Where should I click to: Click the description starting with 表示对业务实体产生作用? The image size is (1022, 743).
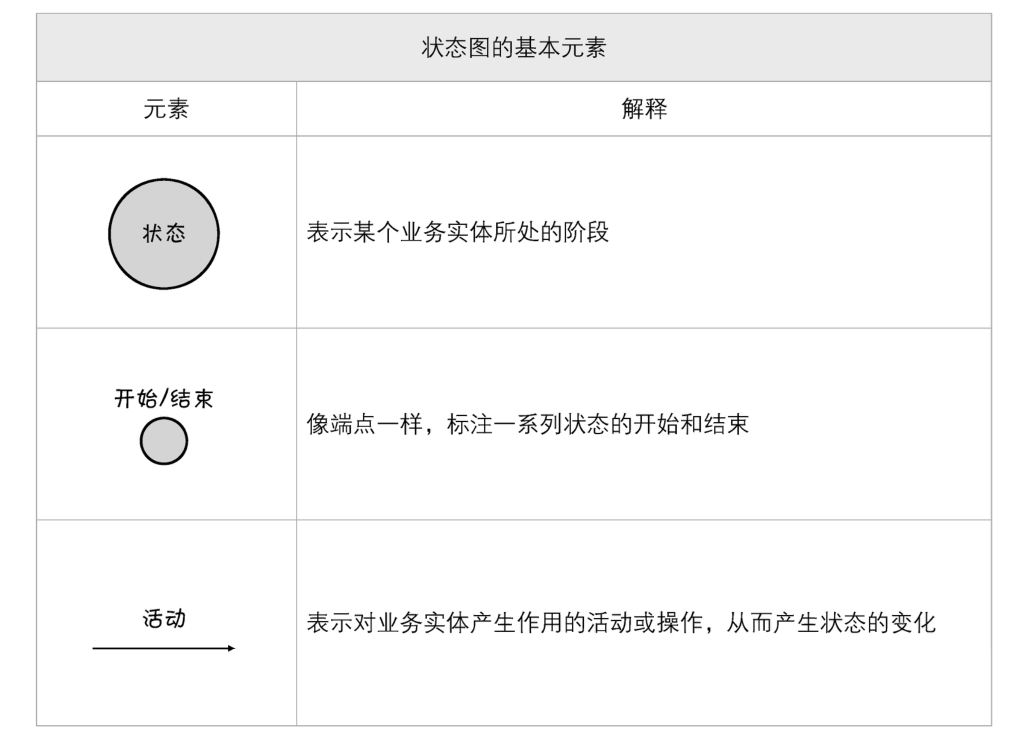(621, 622)
